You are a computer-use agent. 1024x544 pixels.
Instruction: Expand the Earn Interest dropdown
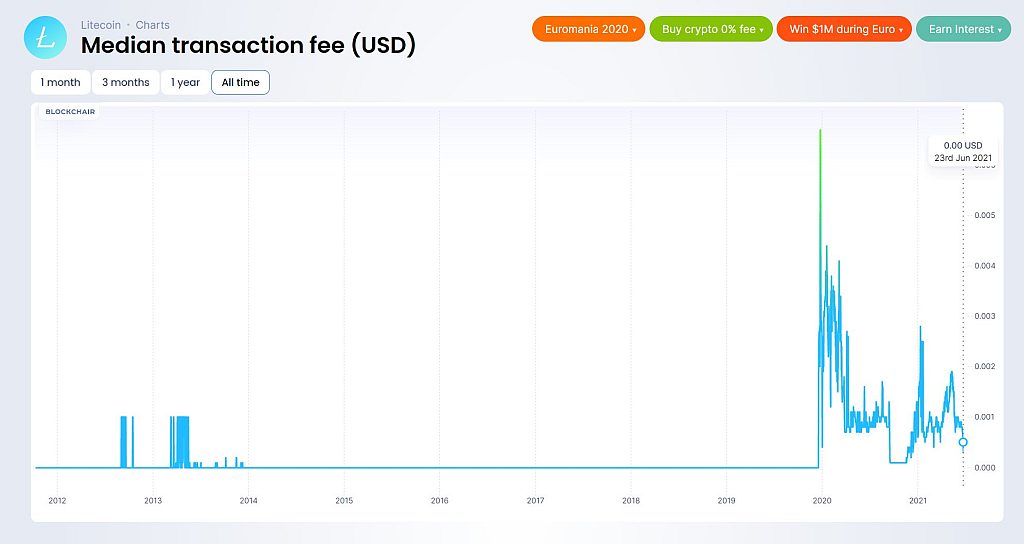tap(964, 29)
